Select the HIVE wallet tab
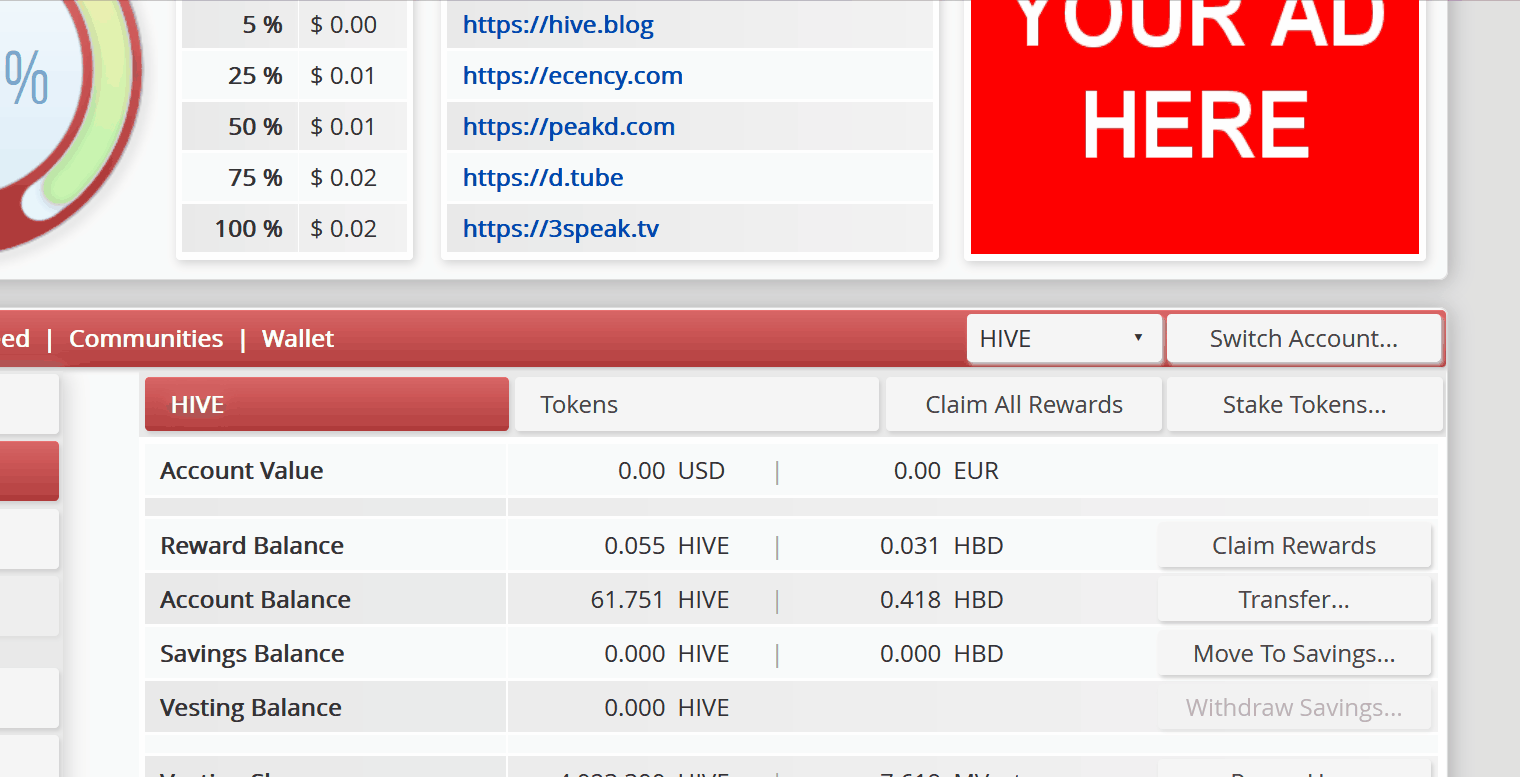1520x777 pixels. [327, 404]
